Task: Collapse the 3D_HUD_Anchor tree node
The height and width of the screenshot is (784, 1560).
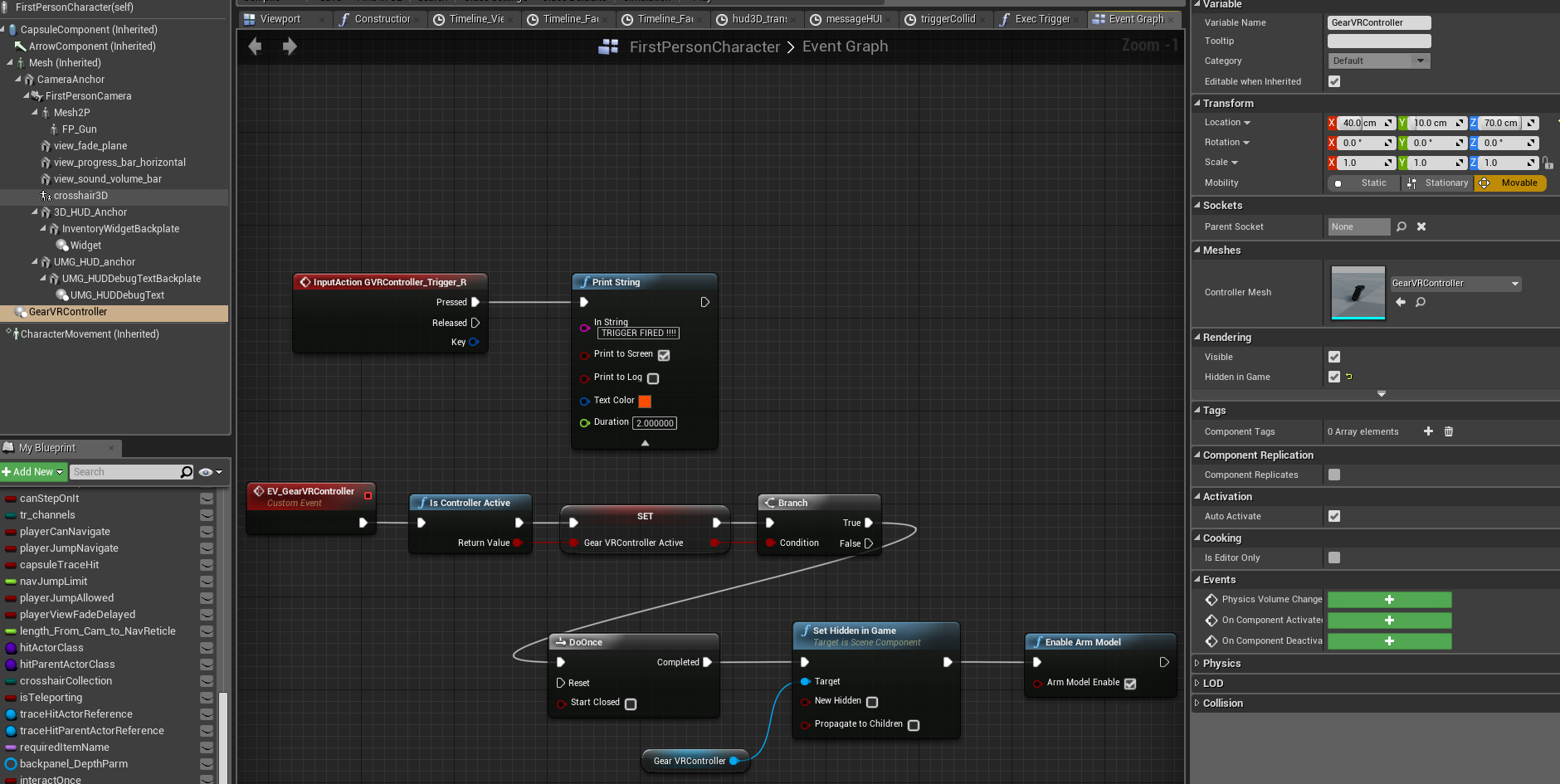Action: pyautogui.click(x=35, y=212)
